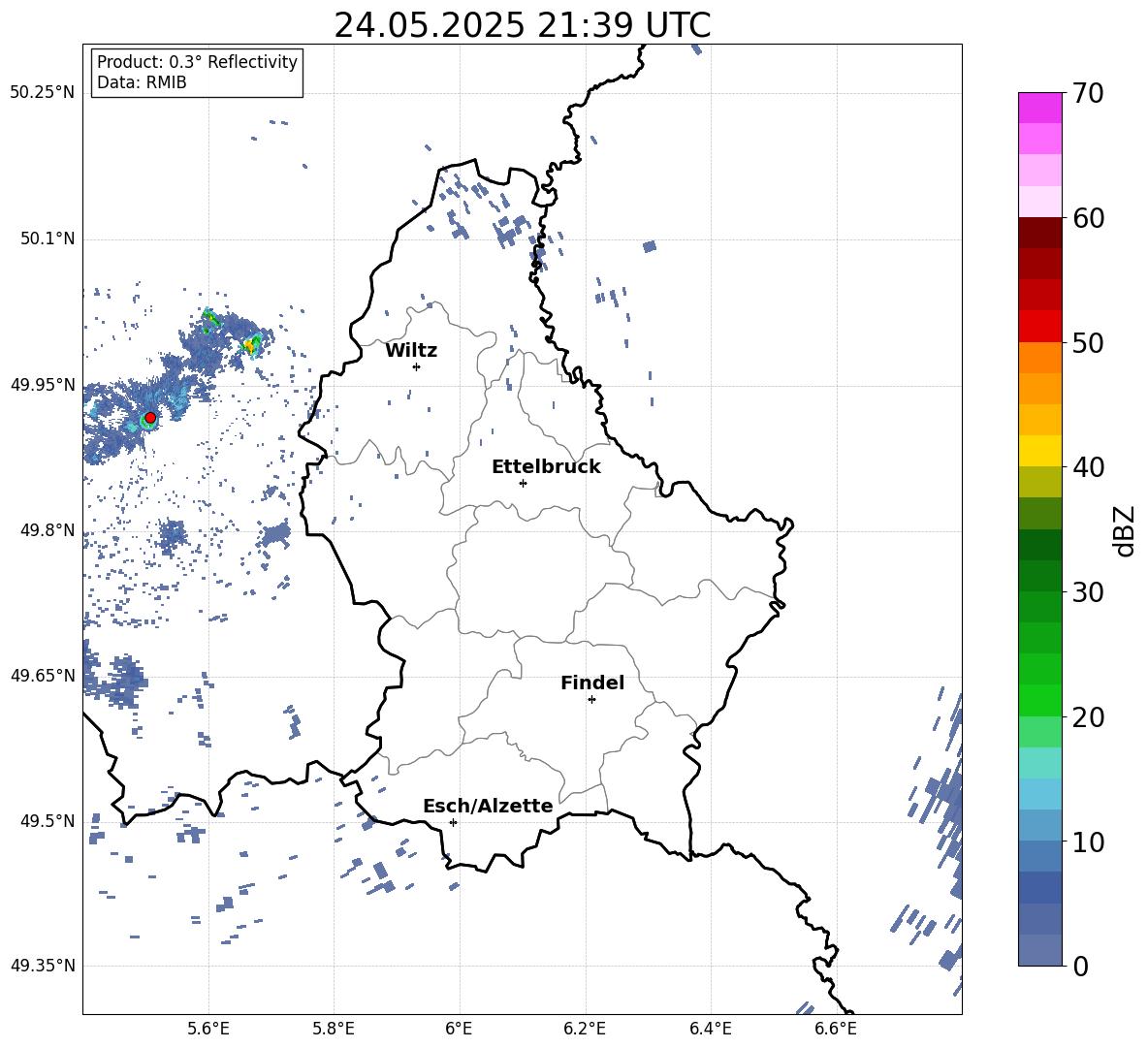Click the 10 label on the colorbar
Image resolution: width=1148 pixels, height=1048 pixels.
pos(1088,842)
